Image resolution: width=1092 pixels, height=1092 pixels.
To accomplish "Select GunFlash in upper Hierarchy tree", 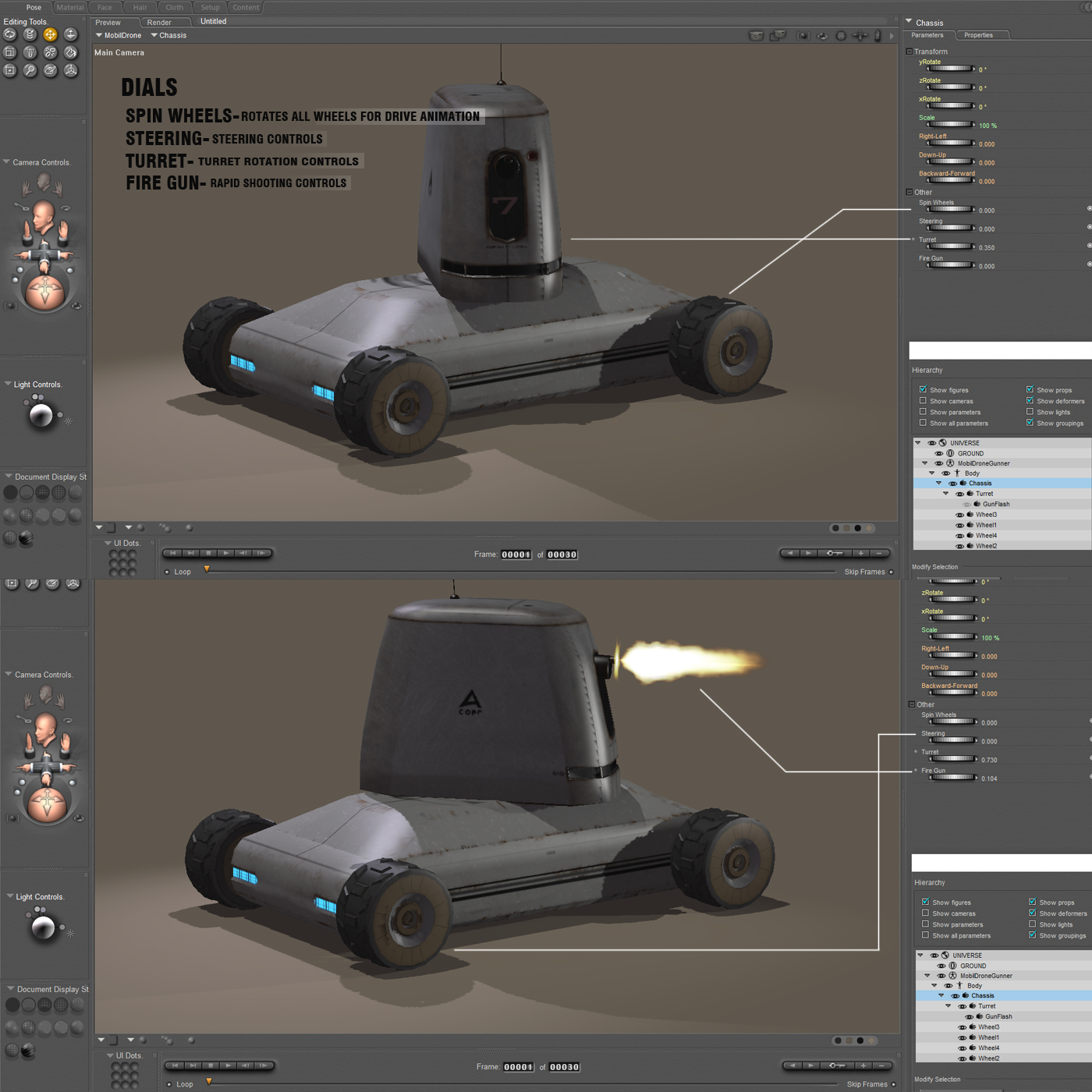I will [996, 504].
